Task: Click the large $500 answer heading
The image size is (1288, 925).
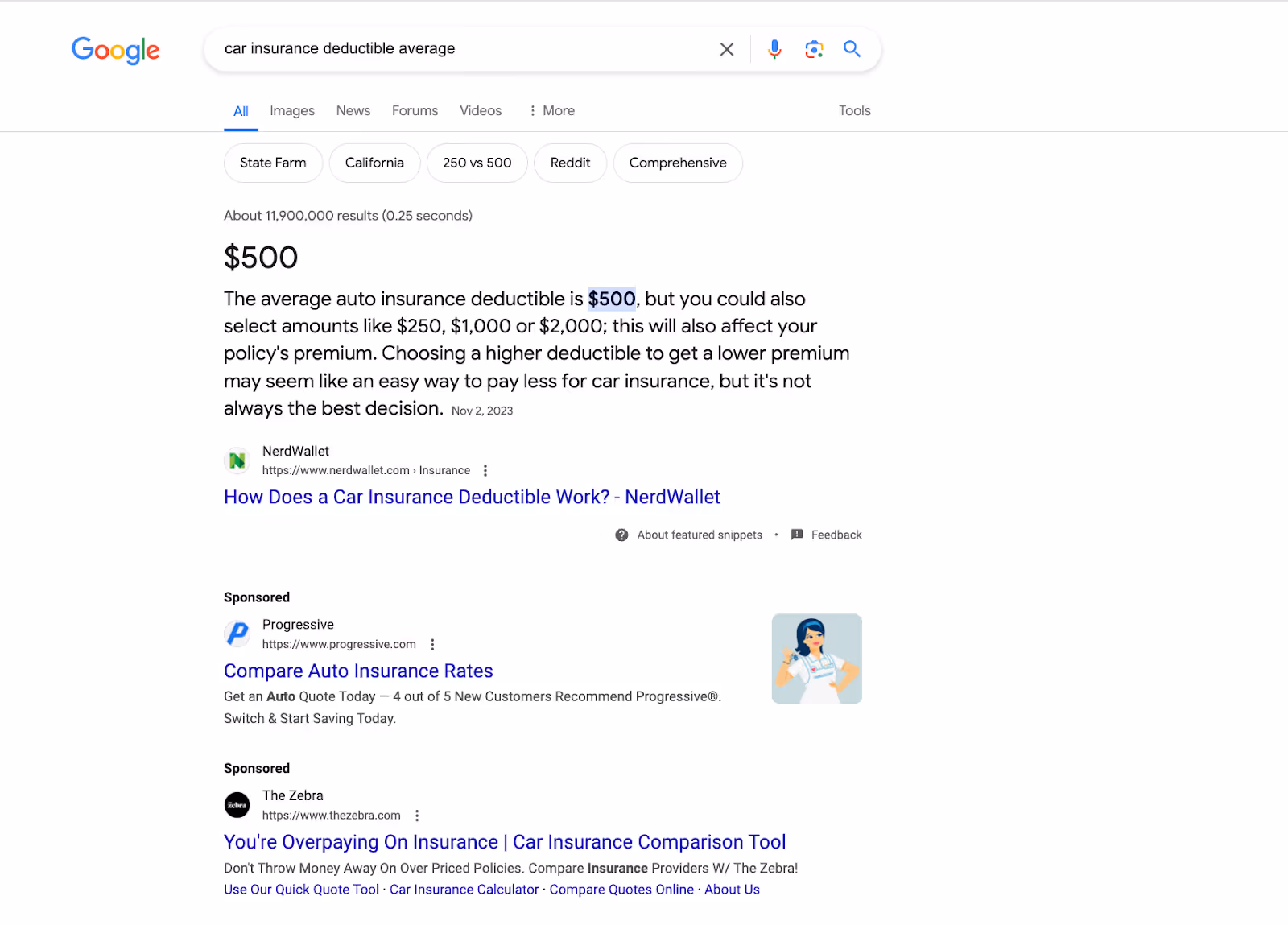Action: [x=261, y=258]
